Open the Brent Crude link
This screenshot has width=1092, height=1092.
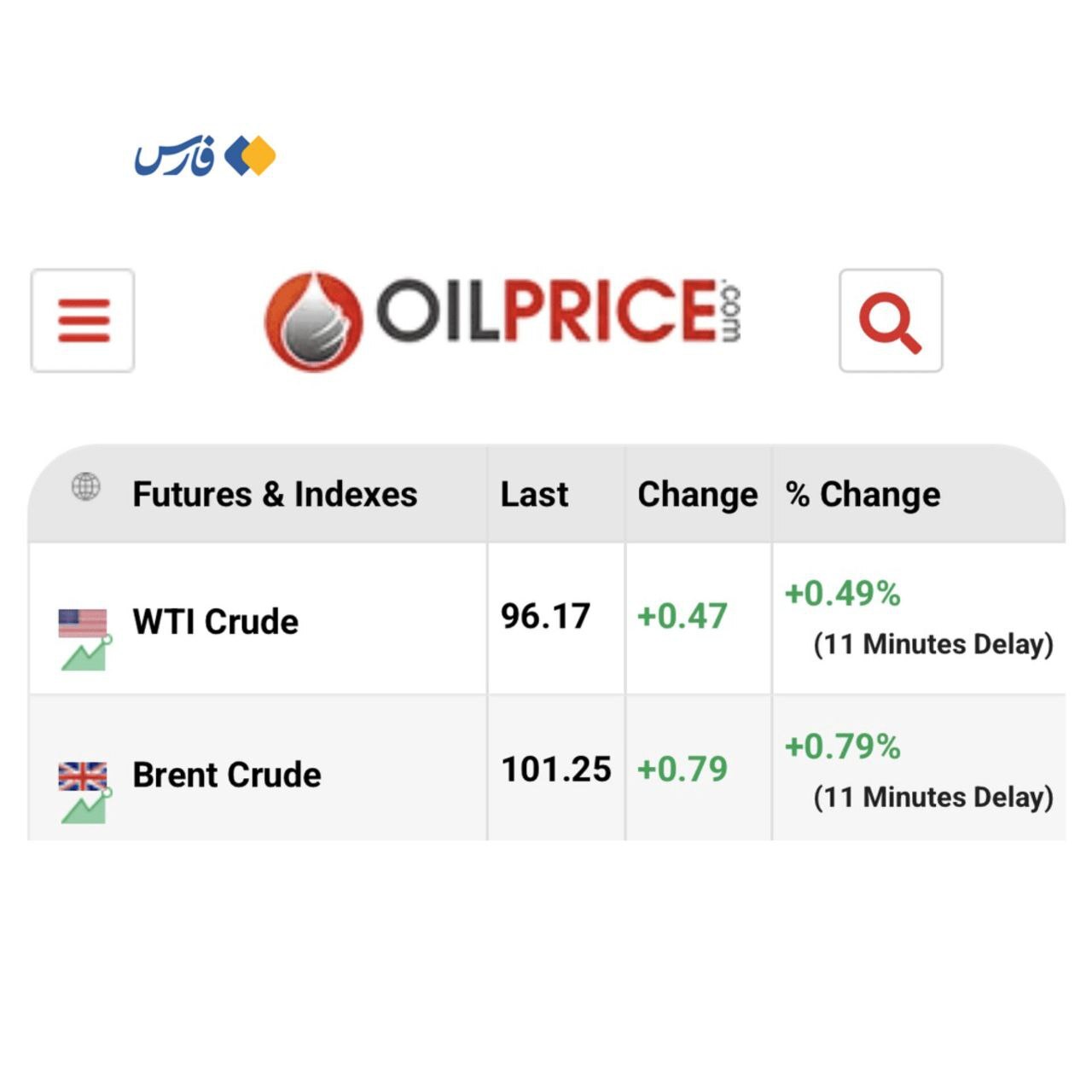point(227,775)
